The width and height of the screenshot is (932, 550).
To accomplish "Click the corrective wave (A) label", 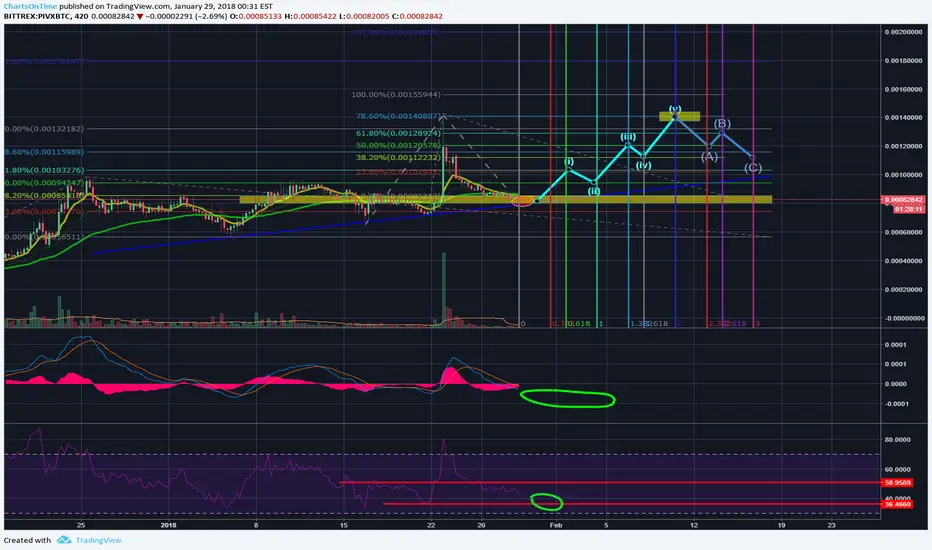I will (x=709, y=157).
